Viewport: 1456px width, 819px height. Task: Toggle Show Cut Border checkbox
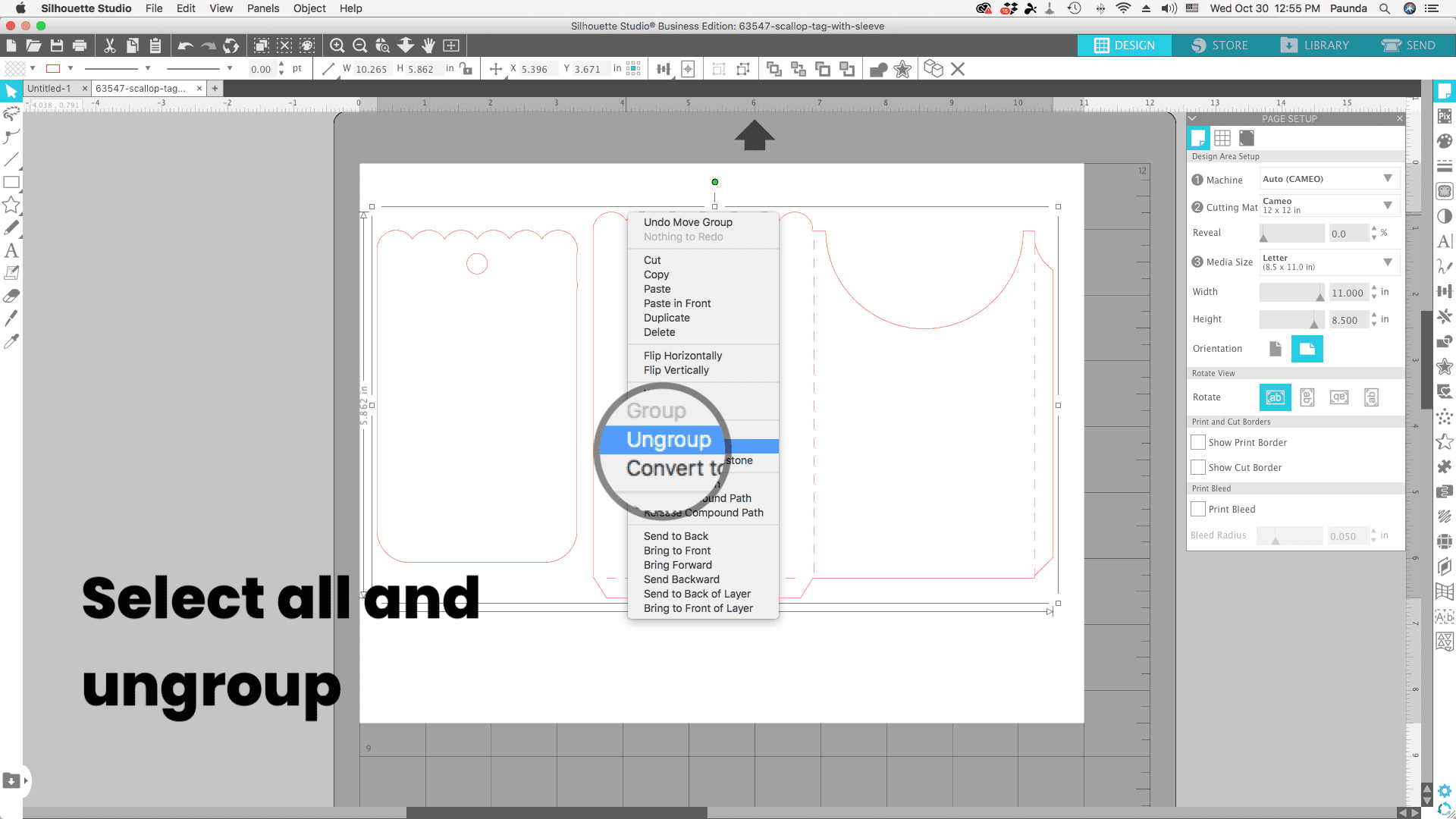(x=1198, y=467)
